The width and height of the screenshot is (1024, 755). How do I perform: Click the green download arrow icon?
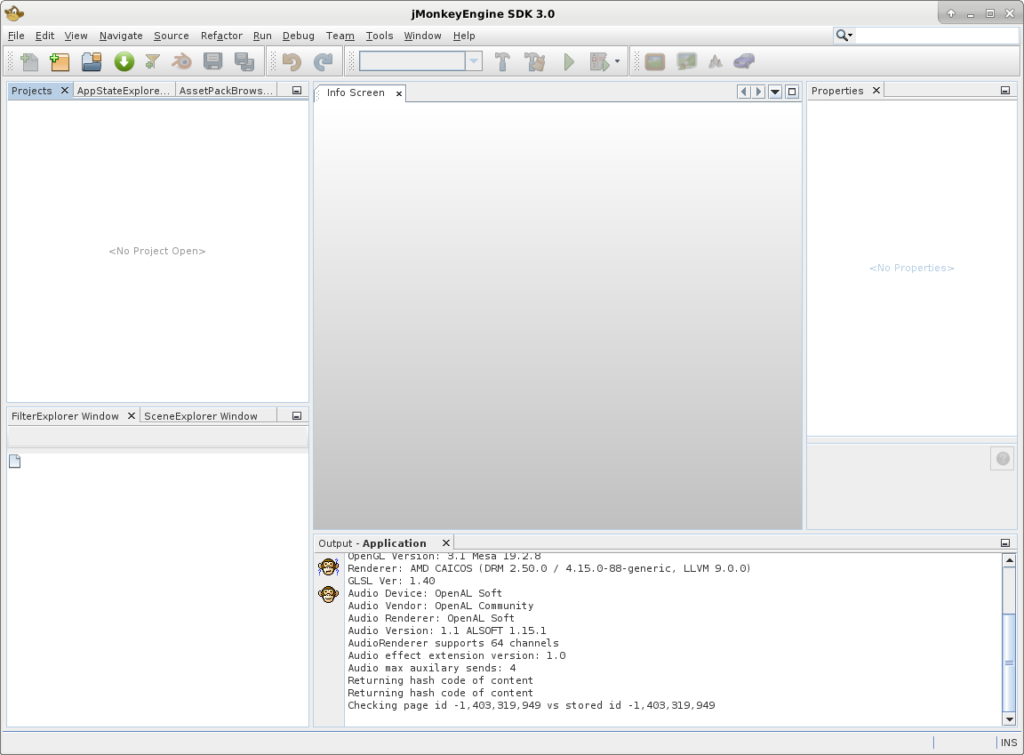click(123, 62)
